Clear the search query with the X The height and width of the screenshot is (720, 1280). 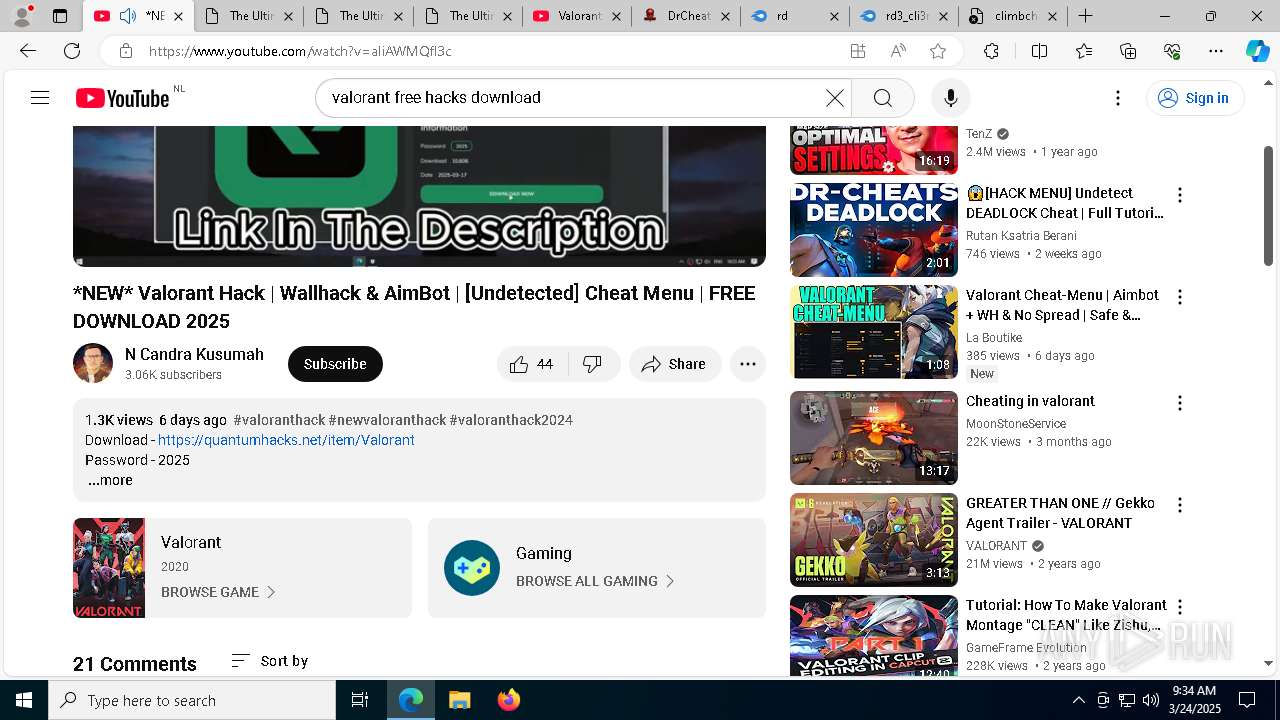click(834, 98)
